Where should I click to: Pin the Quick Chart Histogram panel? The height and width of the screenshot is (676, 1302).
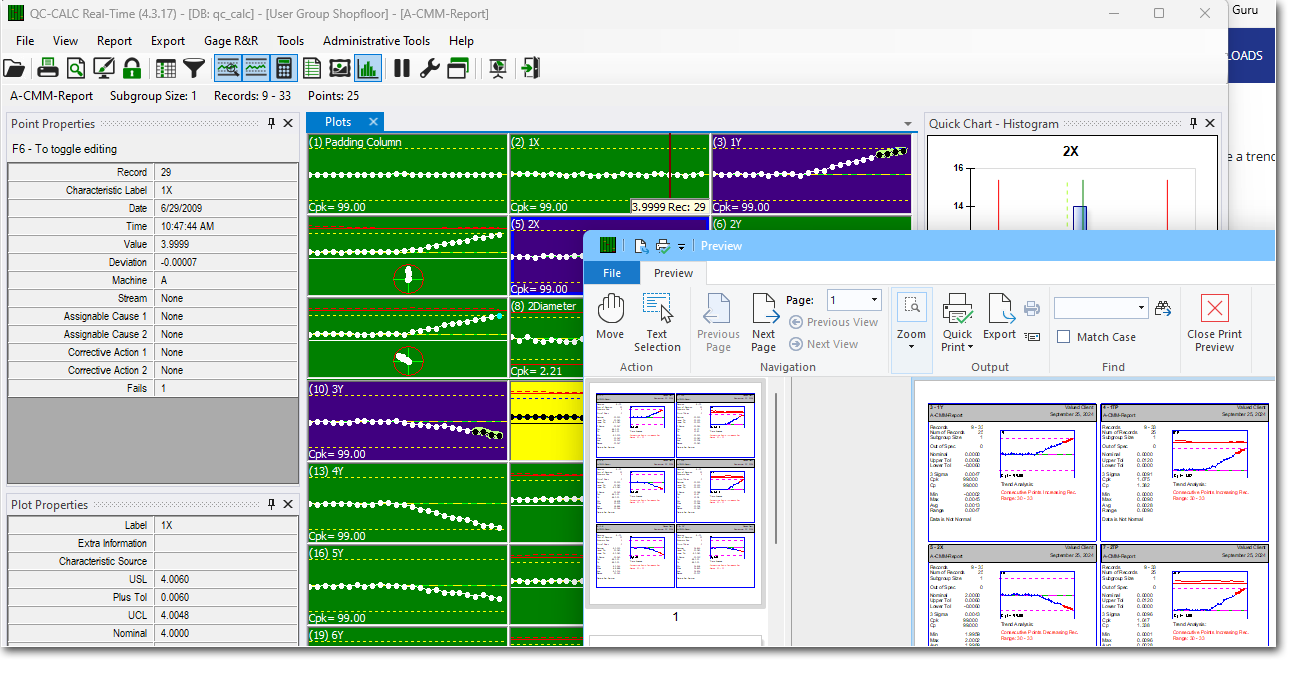1192,123
